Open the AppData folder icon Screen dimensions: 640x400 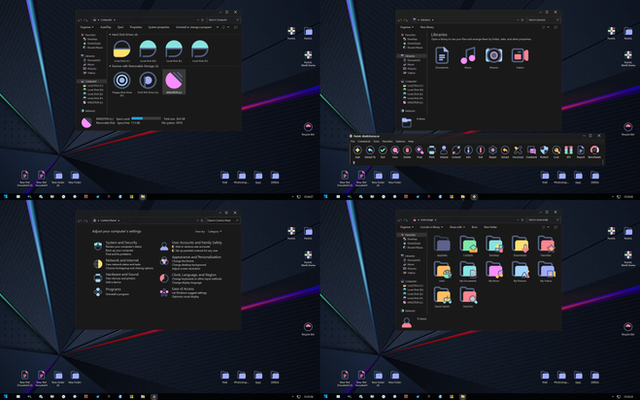442,244
